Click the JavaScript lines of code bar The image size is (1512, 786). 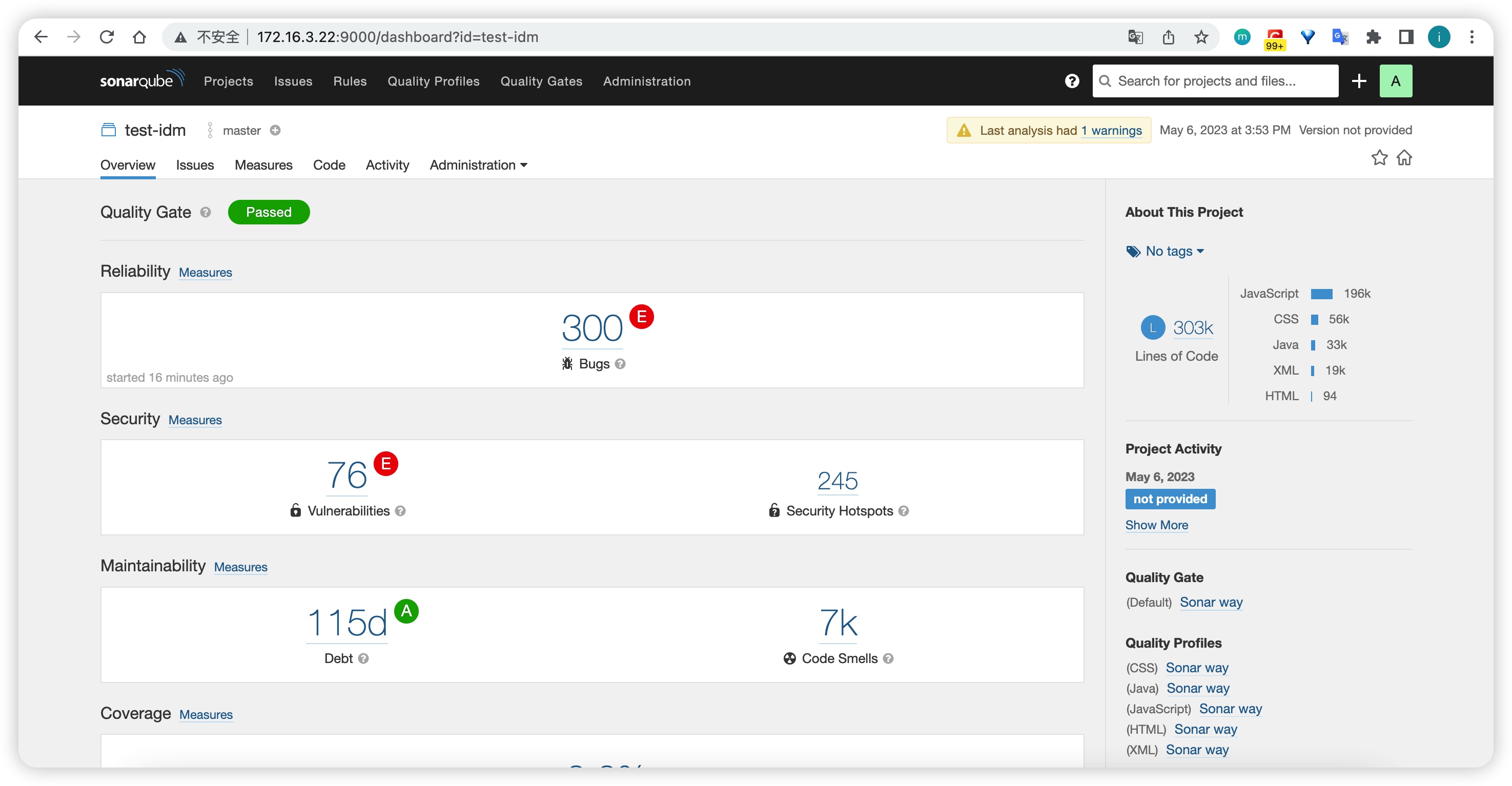point(1322,294)
